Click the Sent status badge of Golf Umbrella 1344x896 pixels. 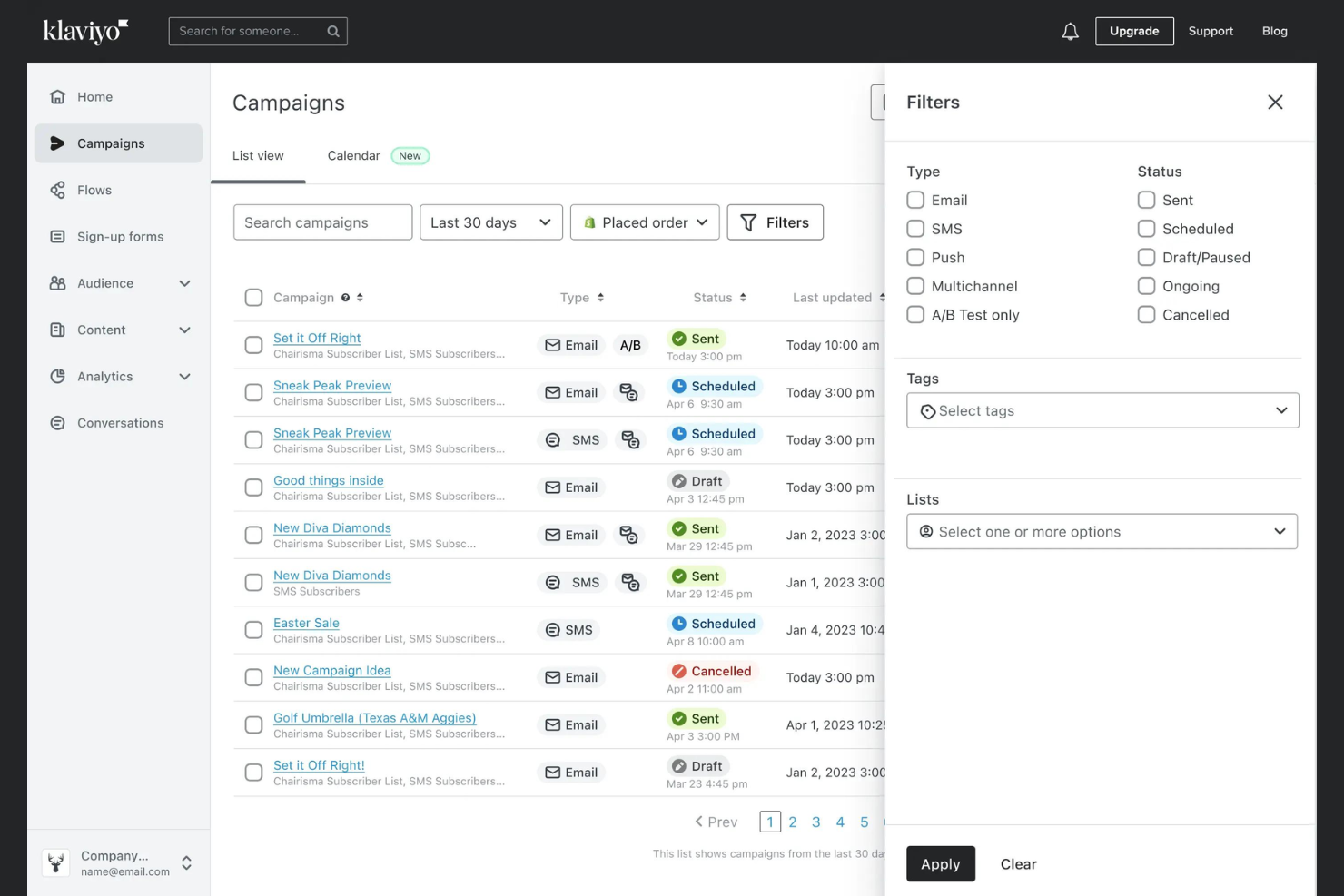696,718
